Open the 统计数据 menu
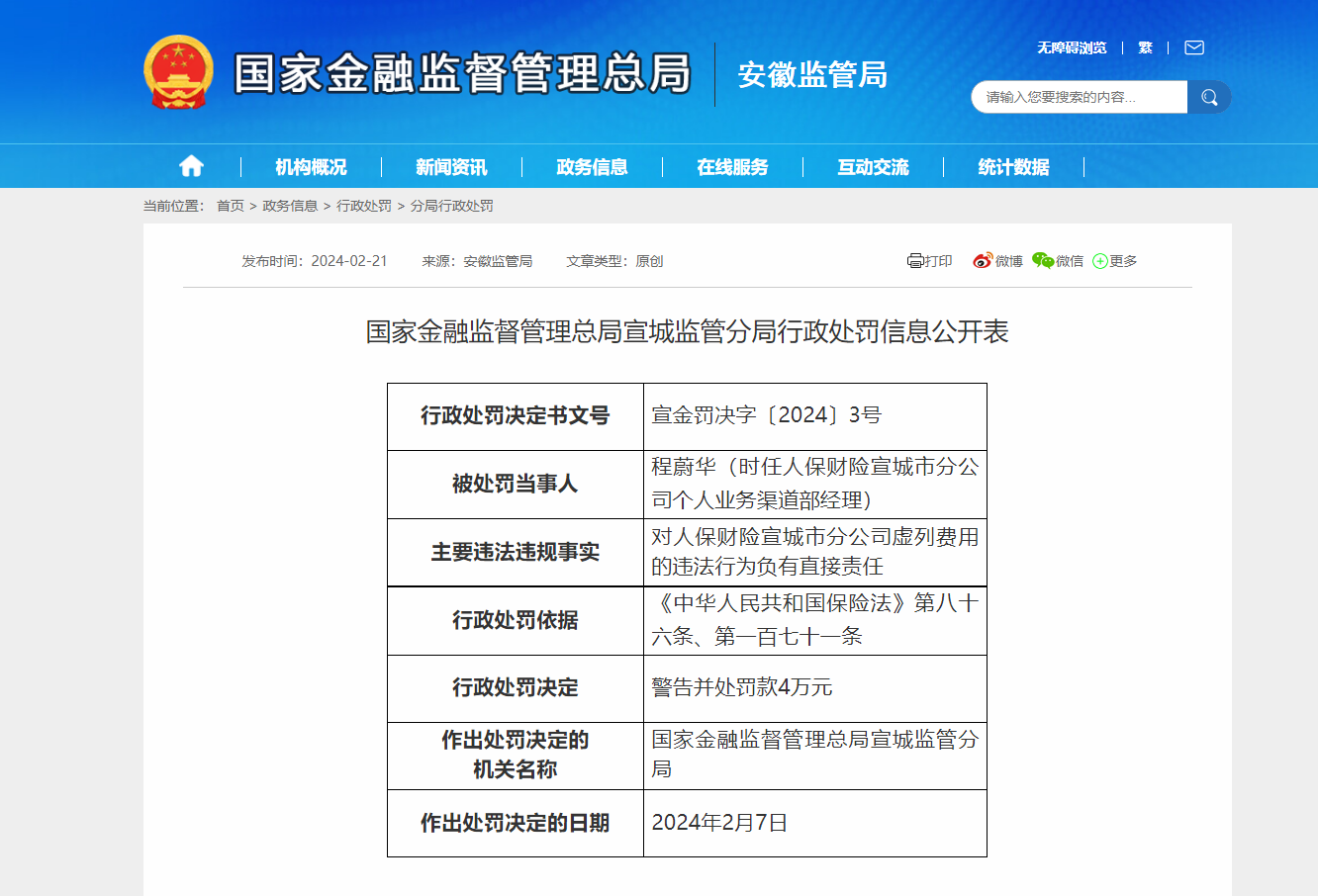The image size is (1318, 896). 1013,167
